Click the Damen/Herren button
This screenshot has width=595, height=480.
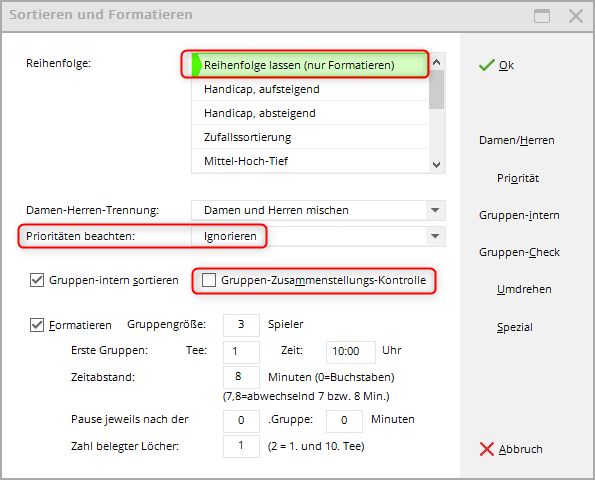(x=516, y=140)
